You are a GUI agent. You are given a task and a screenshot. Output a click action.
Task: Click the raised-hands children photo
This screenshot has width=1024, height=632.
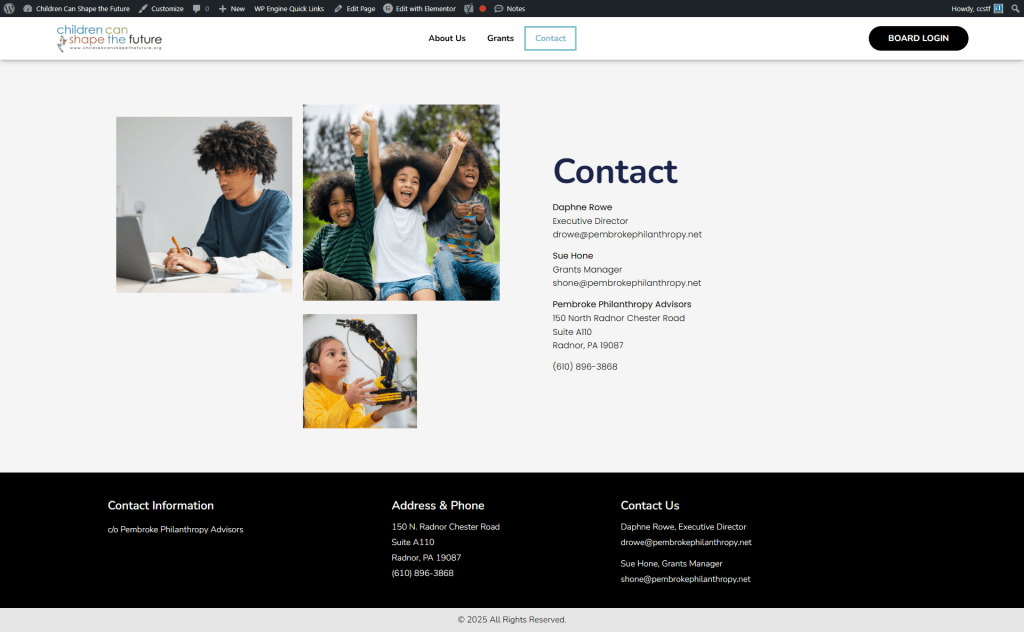[x=401, y=202]
